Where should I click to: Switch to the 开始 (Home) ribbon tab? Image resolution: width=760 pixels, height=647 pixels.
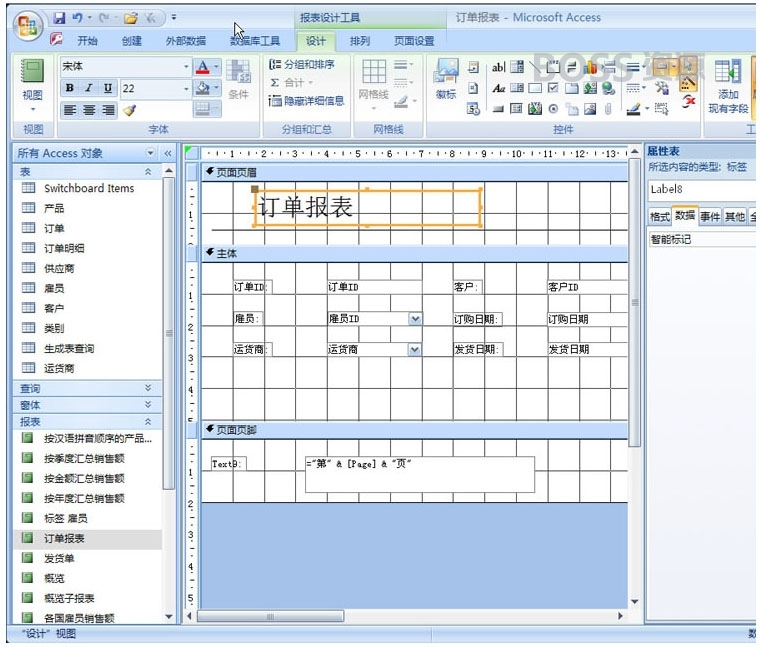pyautogui.click(x=87, y=41)
